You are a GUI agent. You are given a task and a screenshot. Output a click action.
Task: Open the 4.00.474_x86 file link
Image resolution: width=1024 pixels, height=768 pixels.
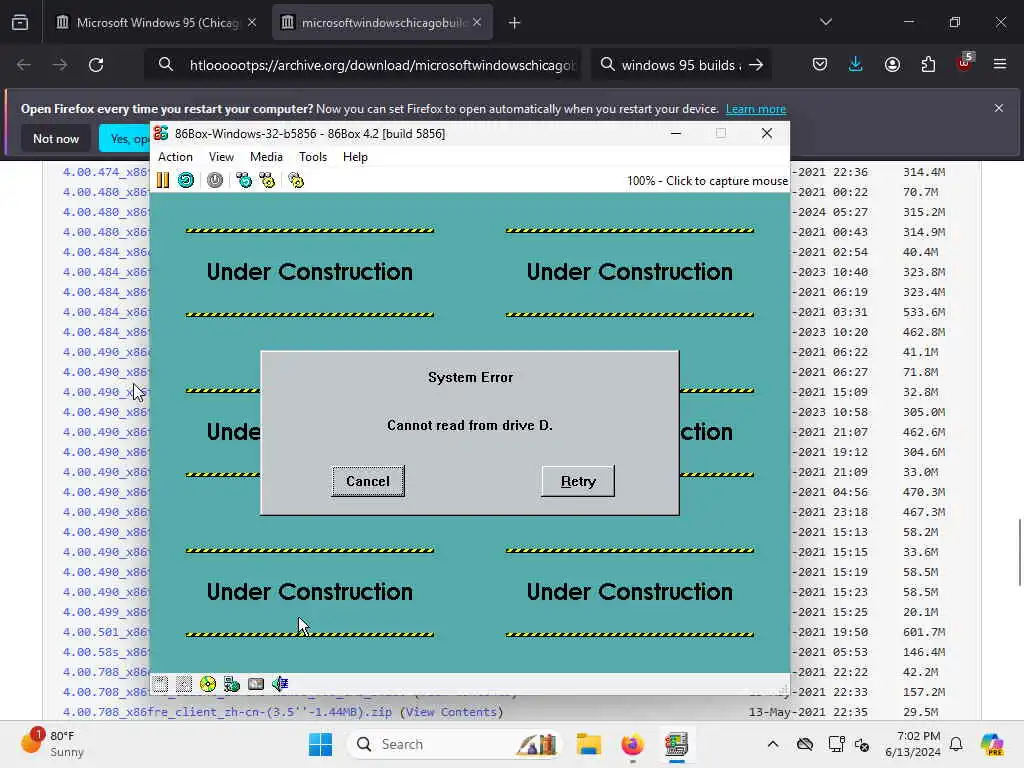click(106, 172)
